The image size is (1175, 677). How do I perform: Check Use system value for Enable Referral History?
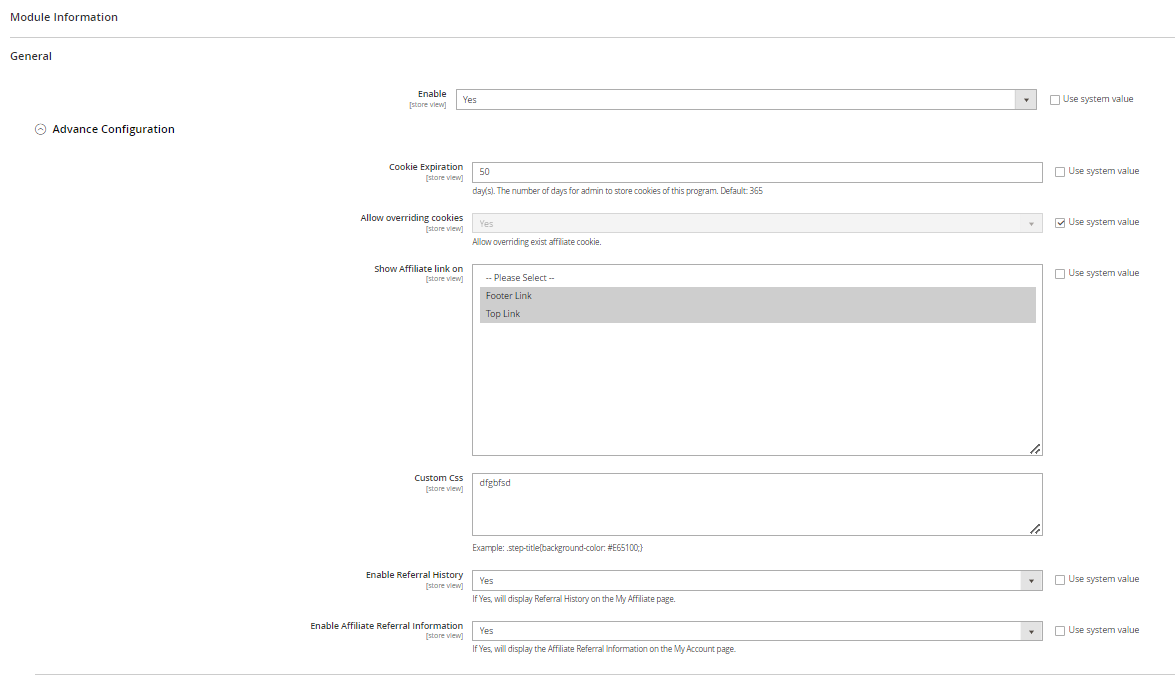1060,580
